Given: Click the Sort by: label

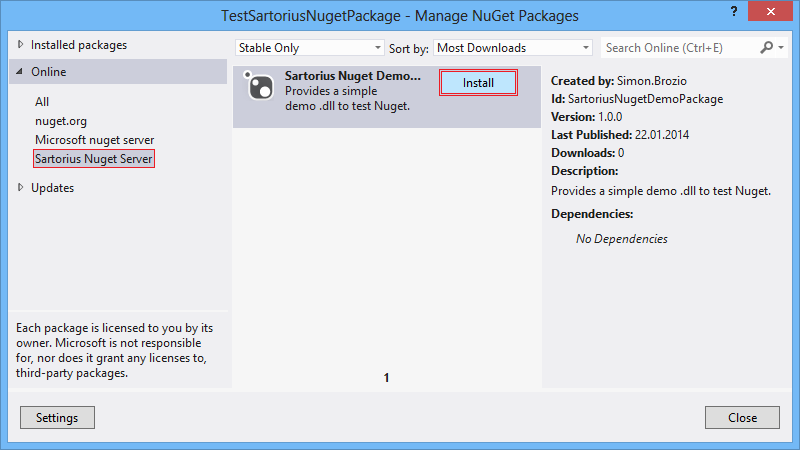Looking at the screenshot, I should [408, 48].
